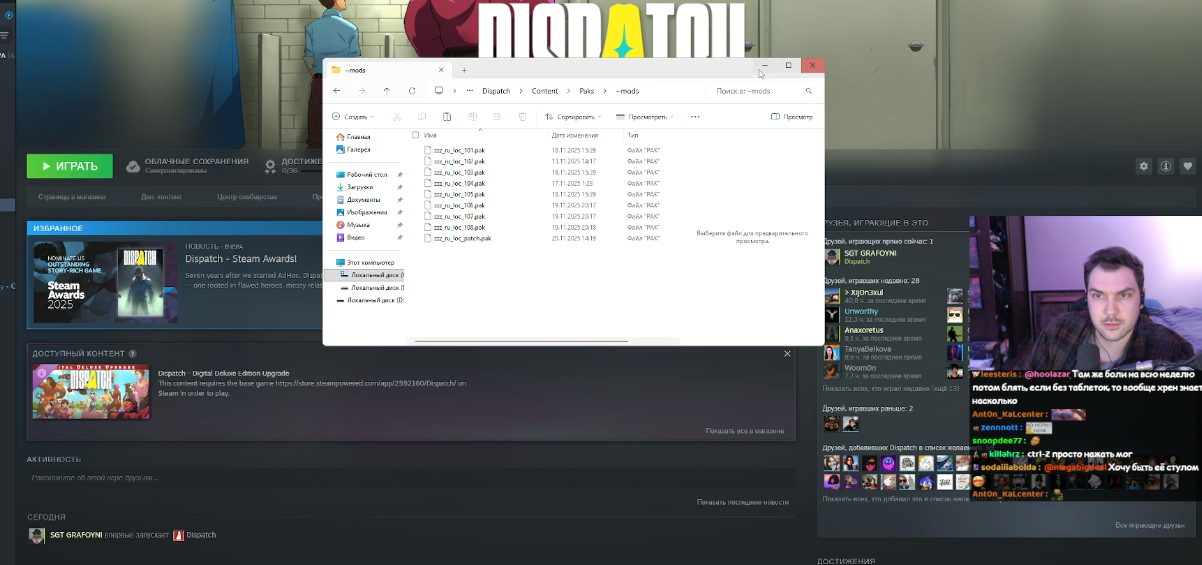The width and height of the screenshot is (1202, 565).
Task: Click the Paste clipboard icon in Explorer toolbar
Action: (447, 117)
